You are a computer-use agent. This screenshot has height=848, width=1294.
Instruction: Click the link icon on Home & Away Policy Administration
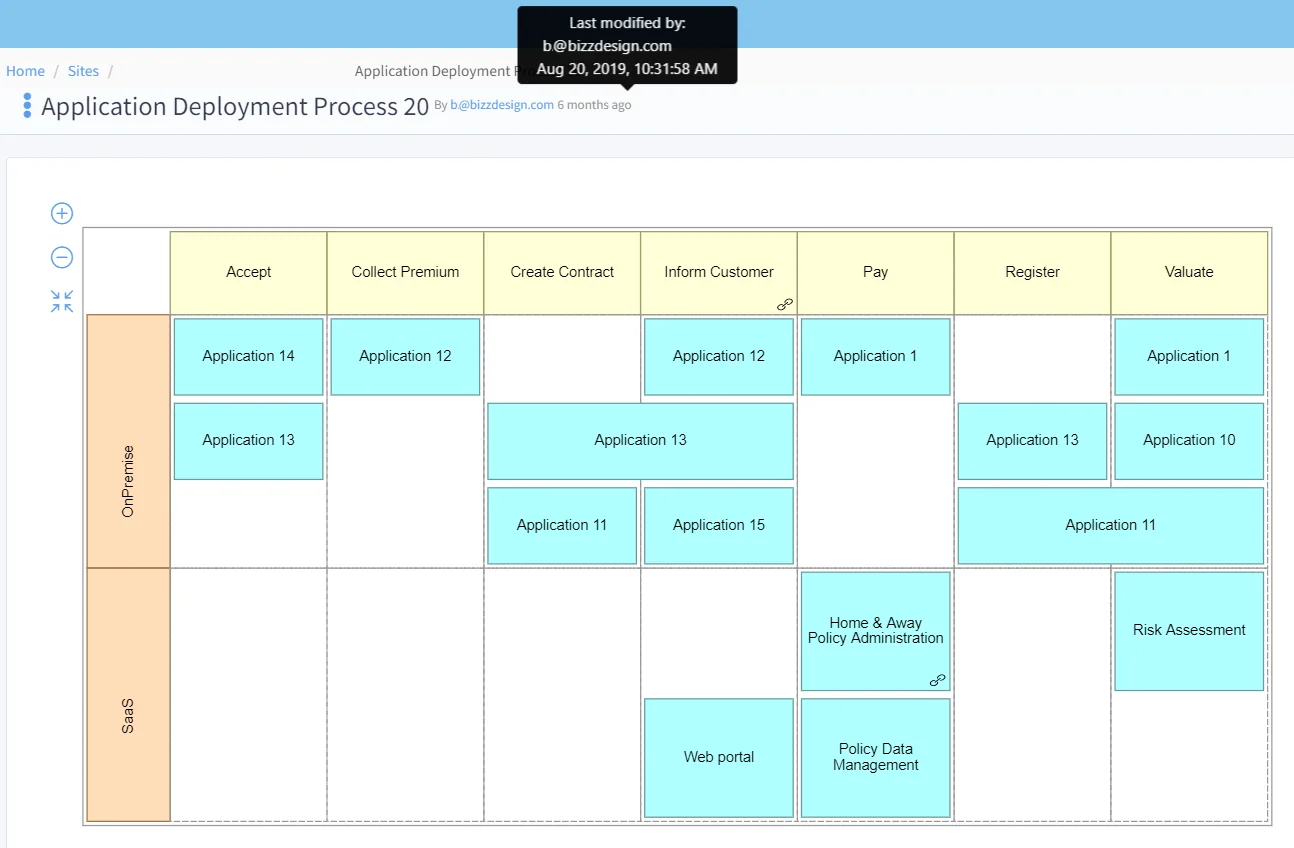click(937, 680)
